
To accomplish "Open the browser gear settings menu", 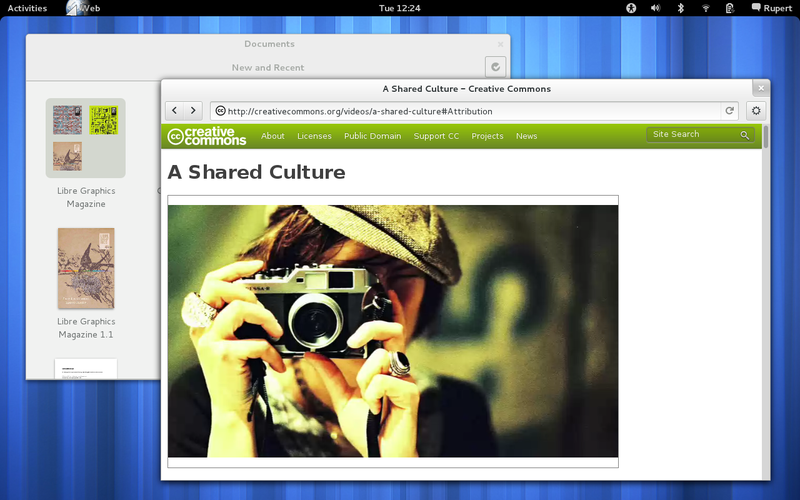I will click(x=756, y=111).
